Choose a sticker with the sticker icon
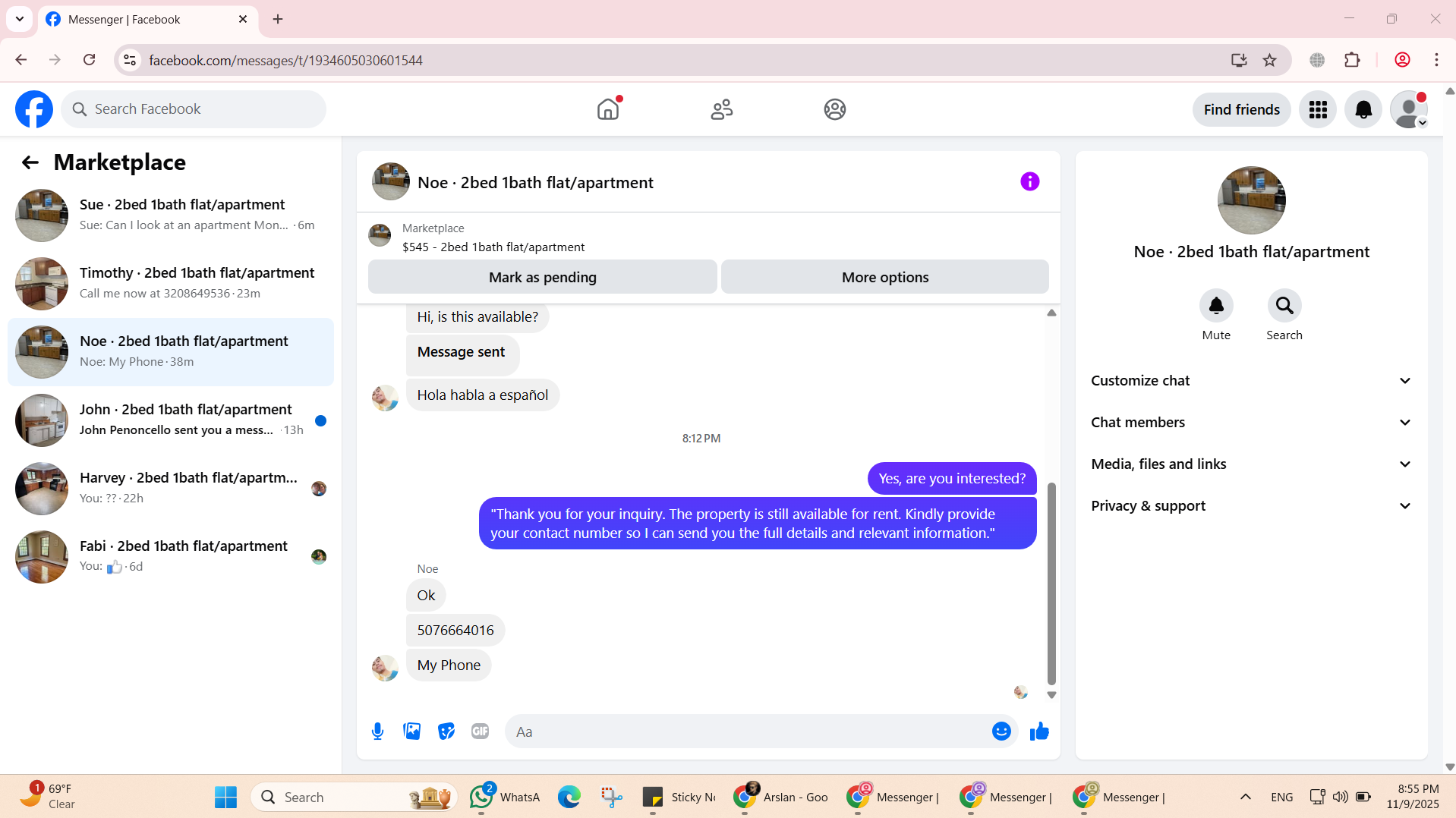Image resolution: width=1456 pixels, height=818 pixels. pos(446,731)
